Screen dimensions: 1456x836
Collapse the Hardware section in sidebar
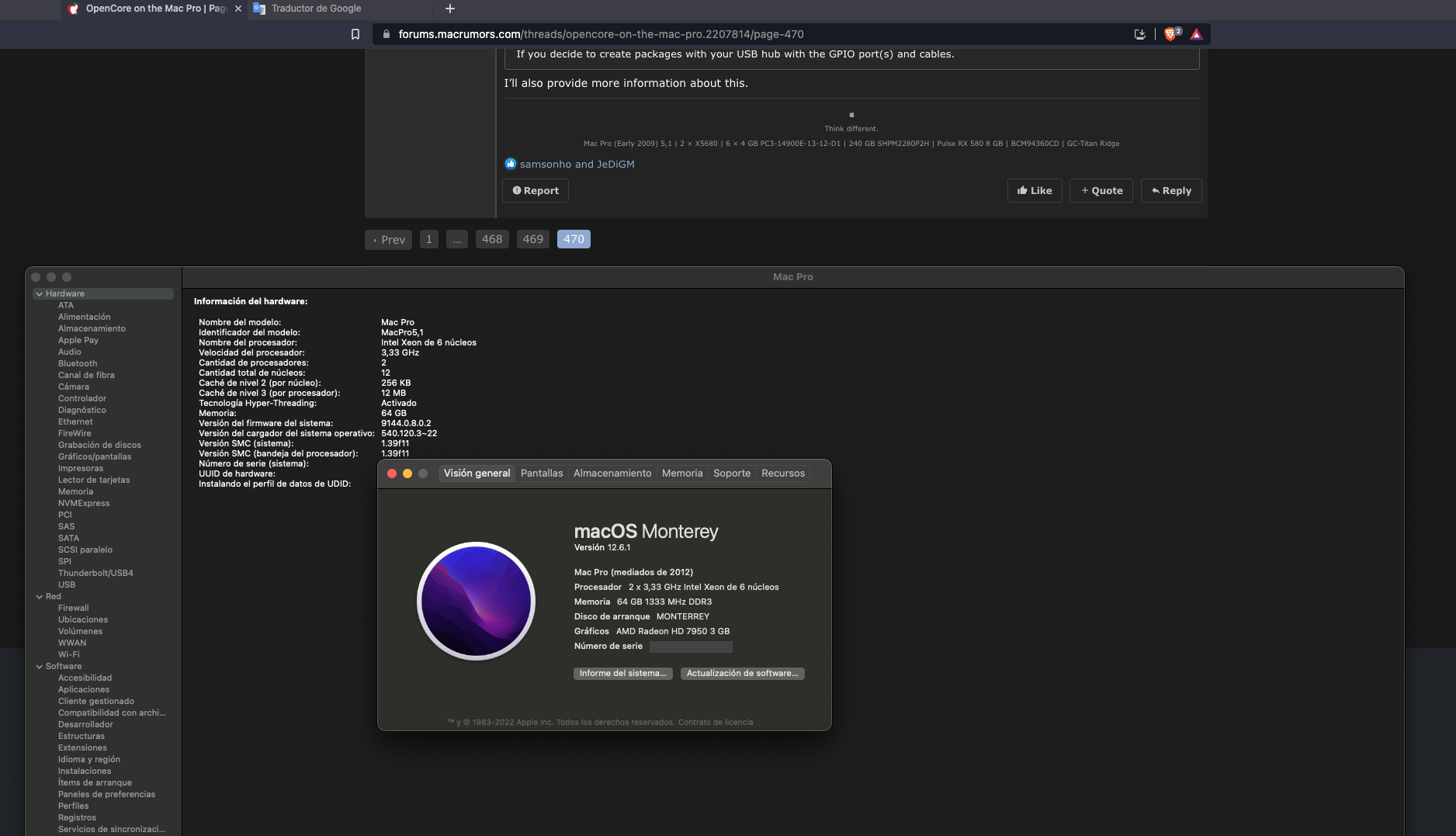pos(39,294)
